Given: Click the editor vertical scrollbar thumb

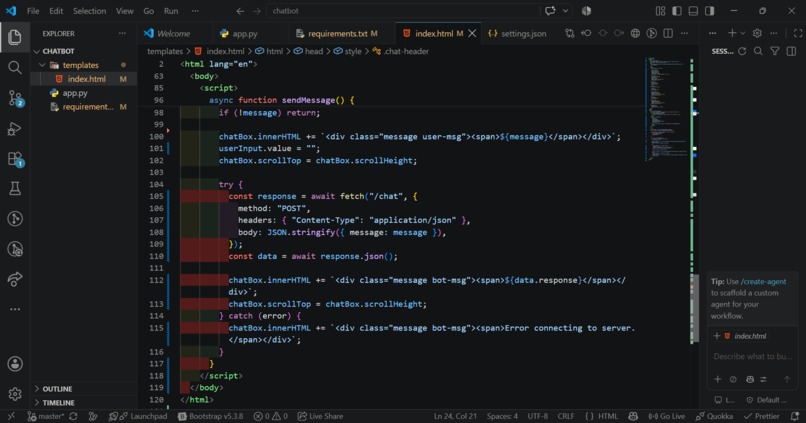Looking at the screenshot, I should 694,308.
